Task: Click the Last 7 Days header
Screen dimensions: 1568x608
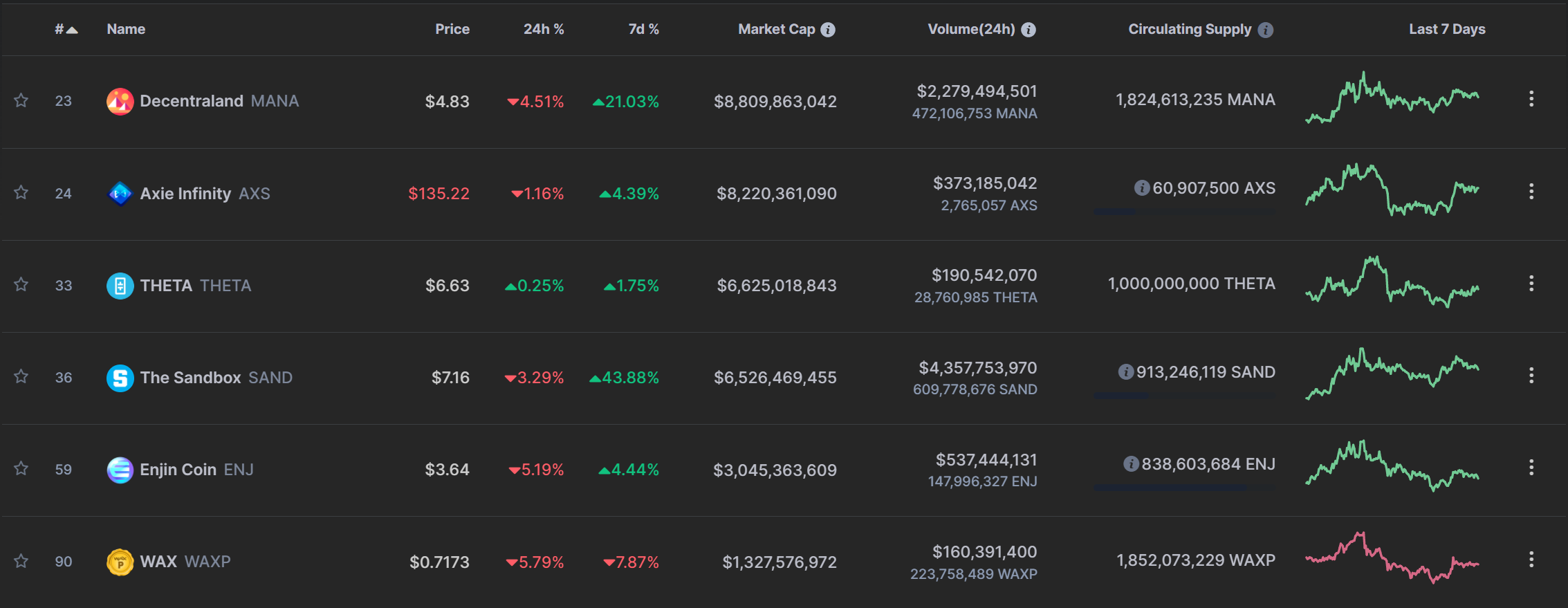Action: 1447,29
